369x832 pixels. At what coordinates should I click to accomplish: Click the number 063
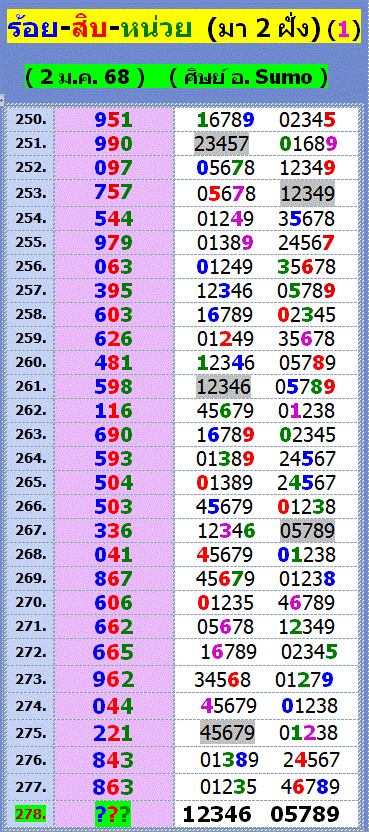pos(114,266)
